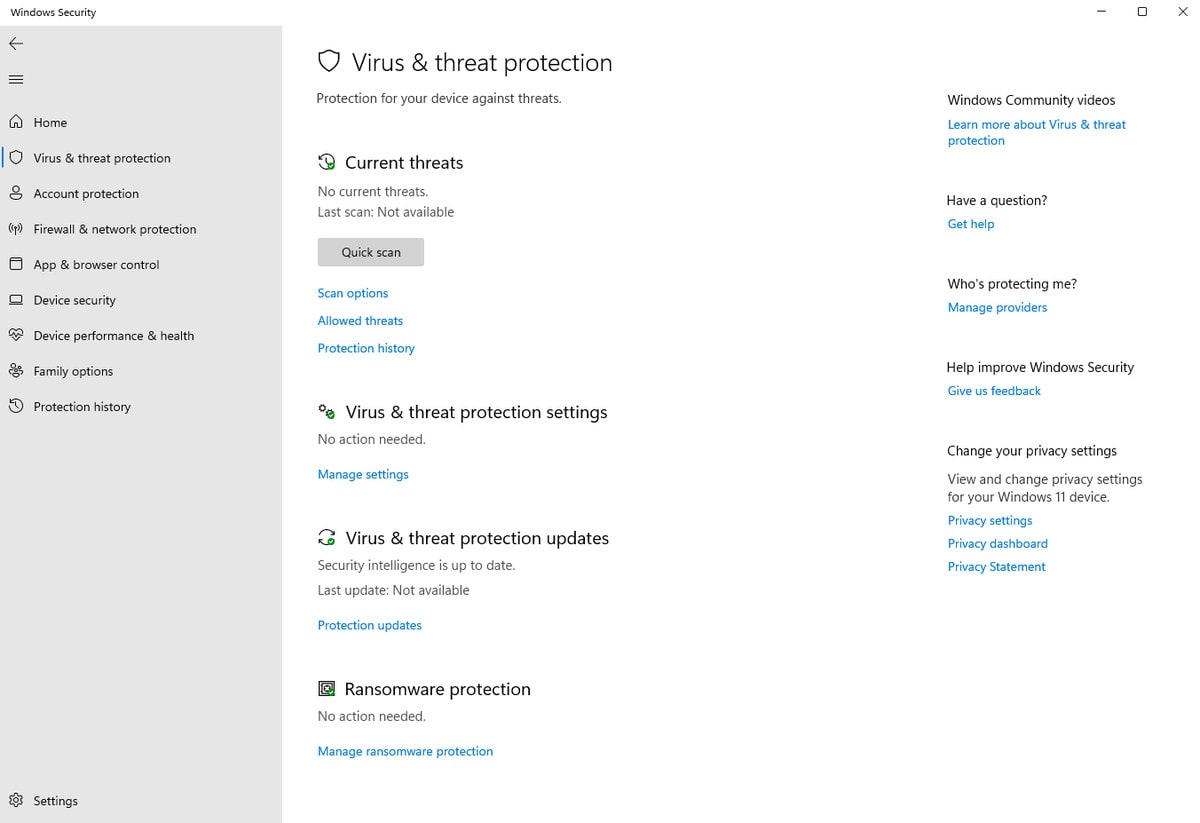Click Device performance & health heart icon
The height and width of the screenshot is (823, 1200).
pos(16,335)
